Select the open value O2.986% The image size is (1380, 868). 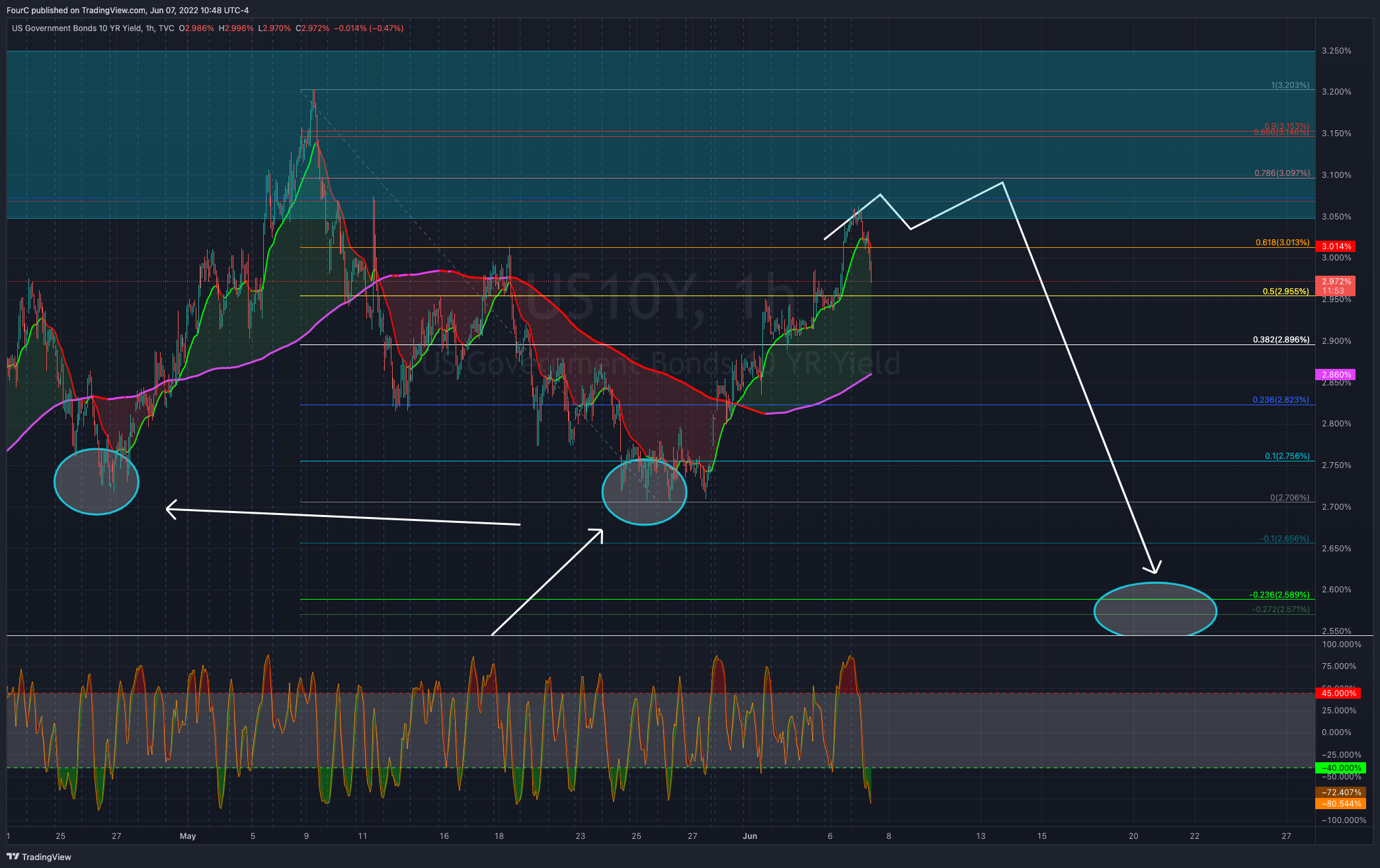[196, 28]
